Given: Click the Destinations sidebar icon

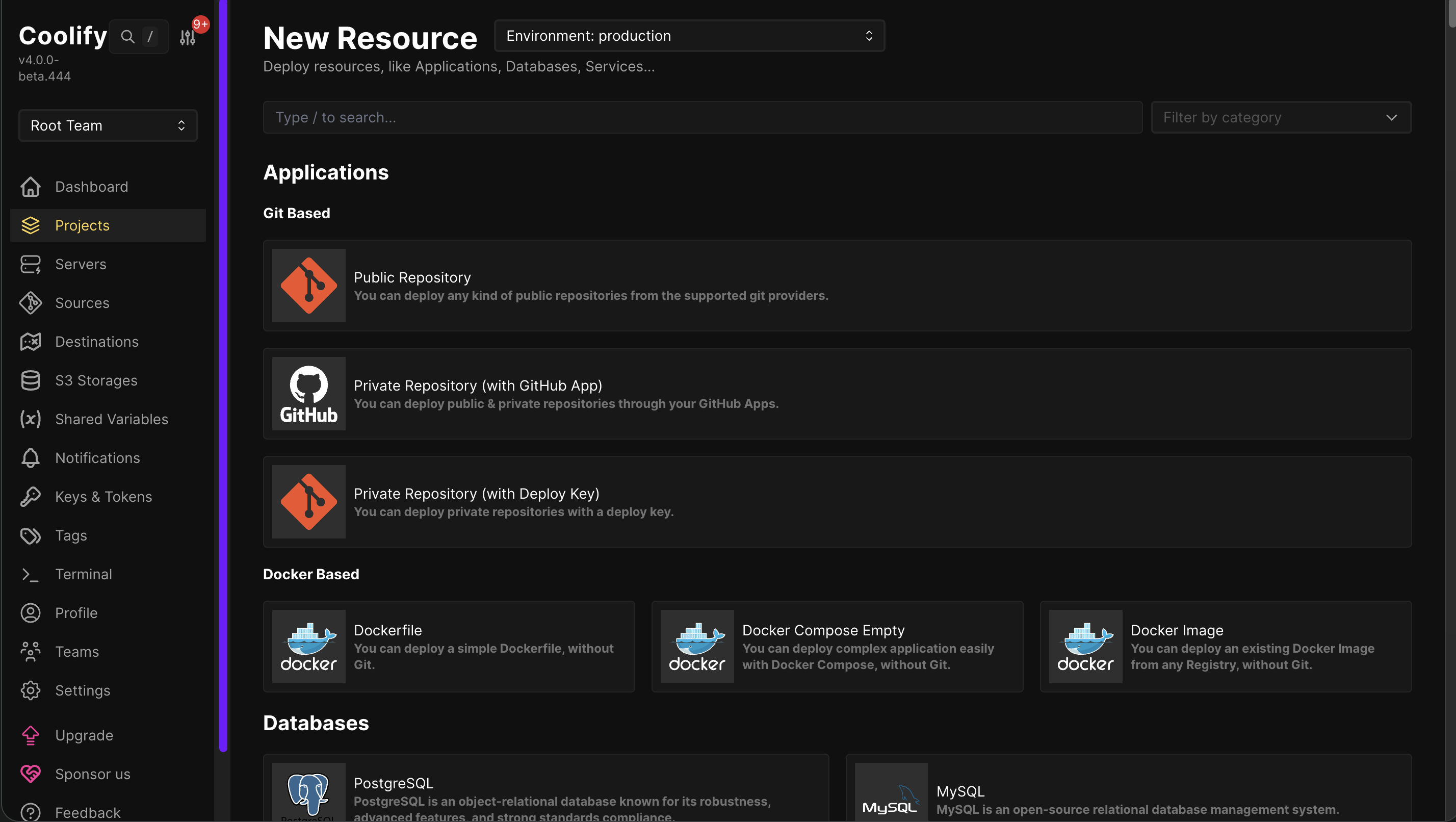Looking at the screenshot, I should [x=31, y=342].
